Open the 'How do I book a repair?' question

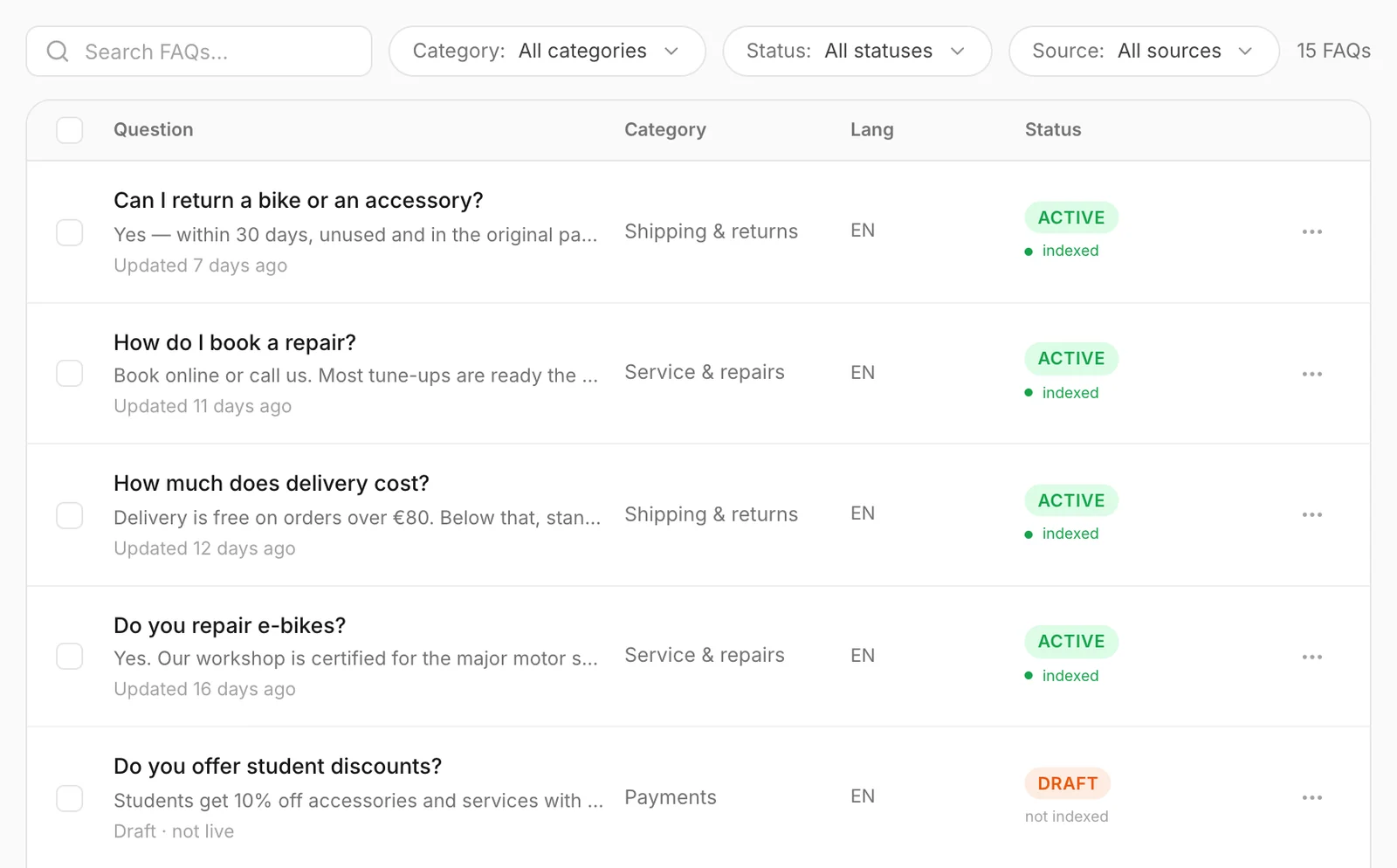click(235, 342)
